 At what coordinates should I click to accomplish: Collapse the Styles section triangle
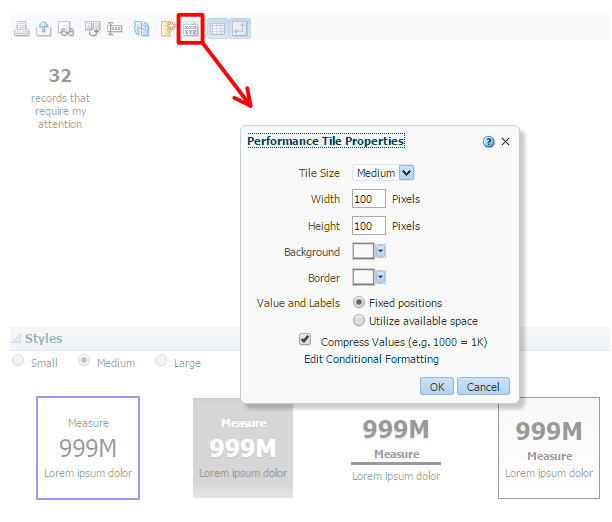pyautogui.click(x=16, y=338)
